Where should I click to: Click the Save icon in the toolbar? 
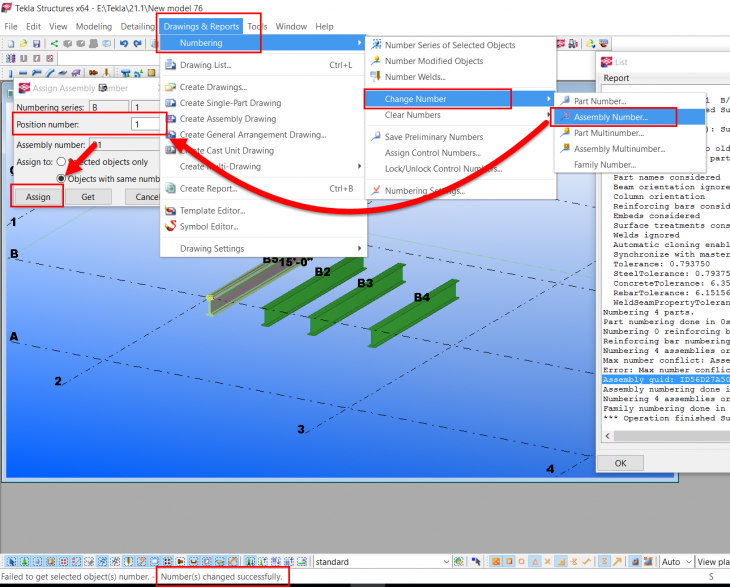coord(36,44)
